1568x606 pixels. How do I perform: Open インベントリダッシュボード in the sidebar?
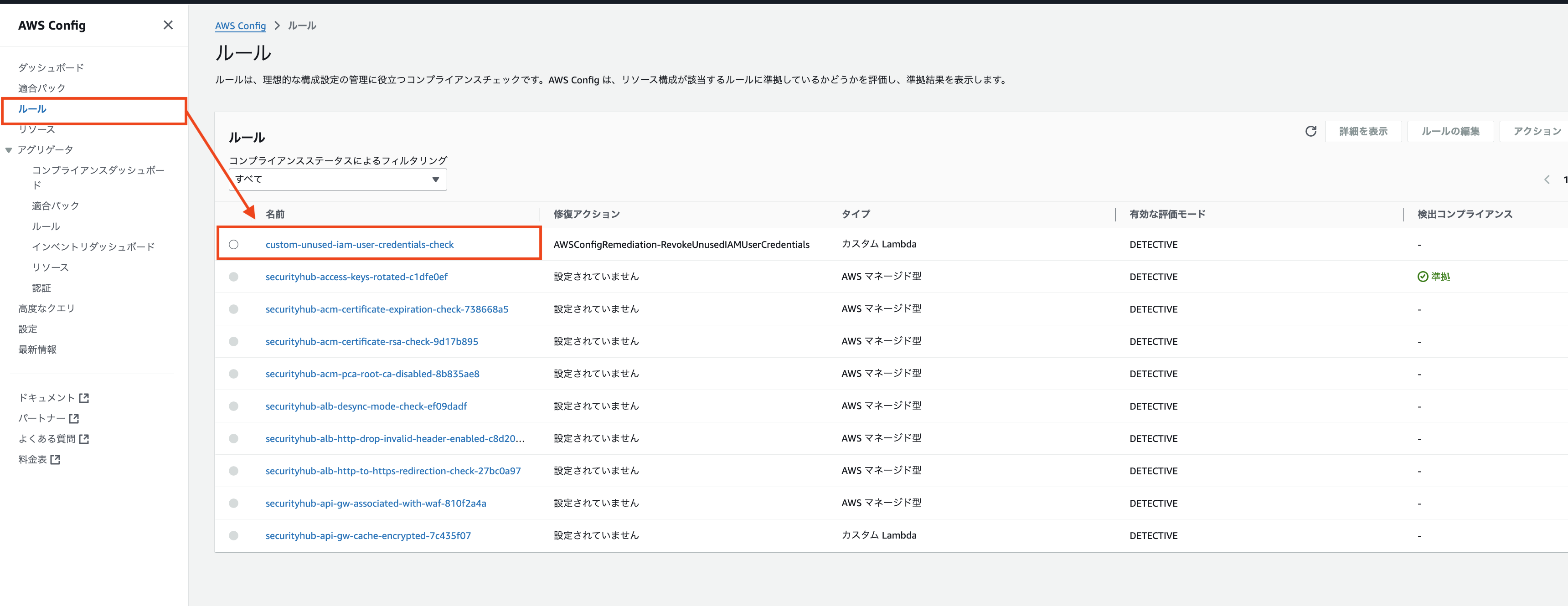coord(93,247)
